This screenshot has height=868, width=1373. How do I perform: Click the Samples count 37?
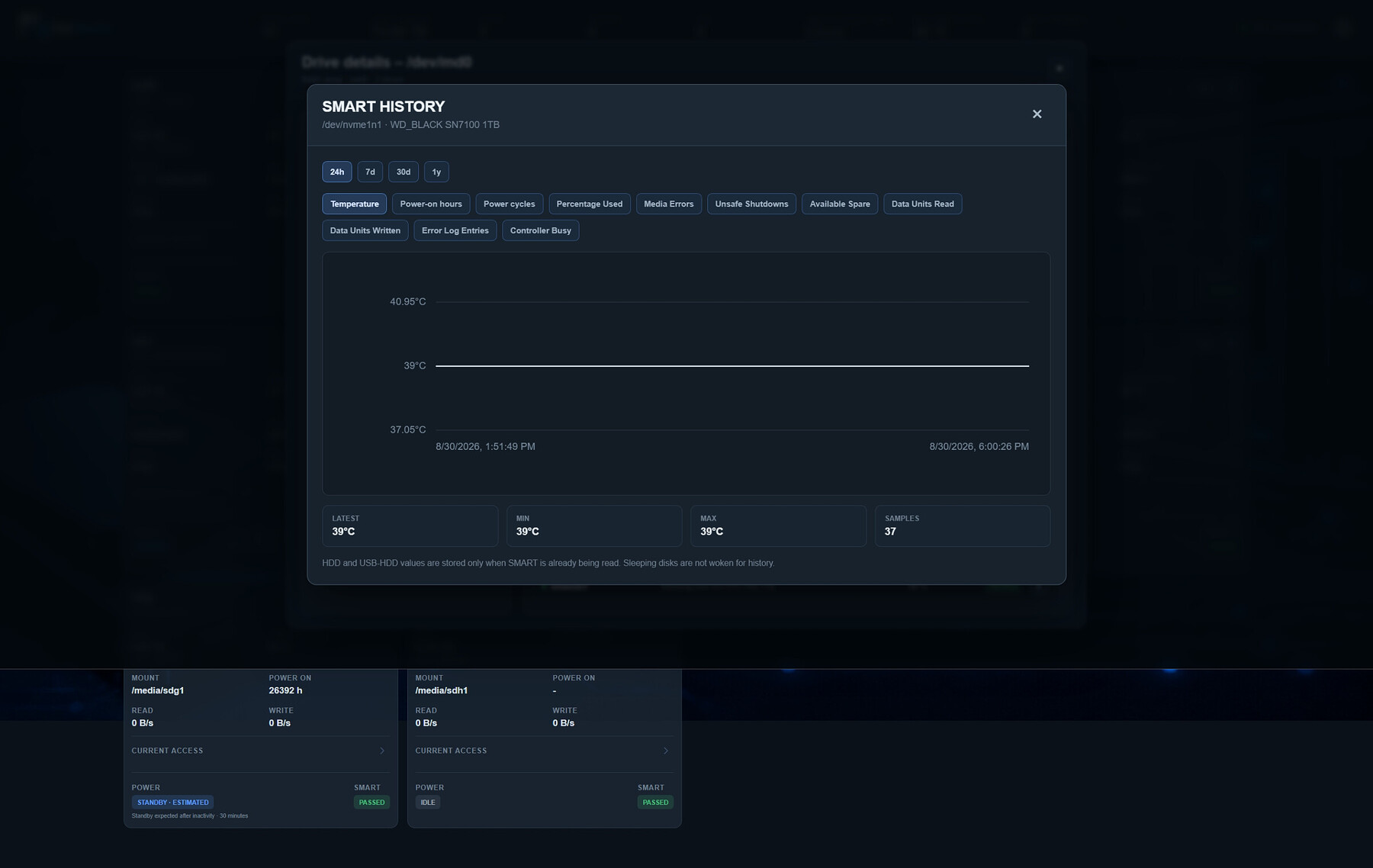click(890, 532)
